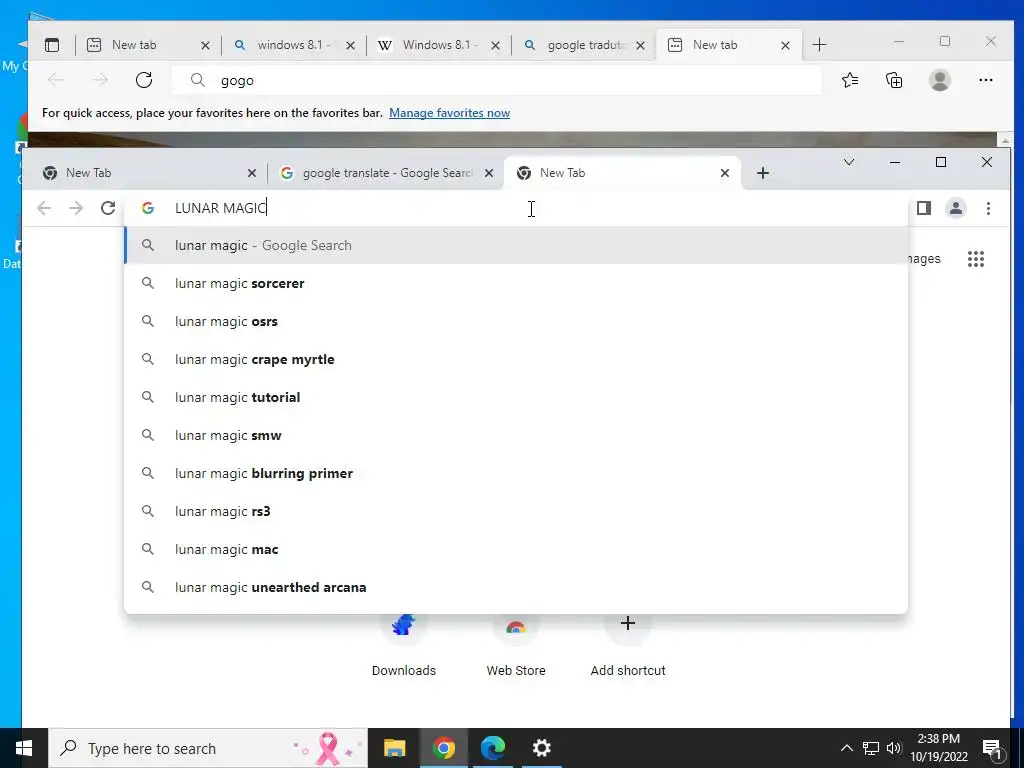The height and width of the screenshot is (768, 1024).
Task: Close Edge Wikipedia Windows 8.1 tab
Action: (495, 45)
